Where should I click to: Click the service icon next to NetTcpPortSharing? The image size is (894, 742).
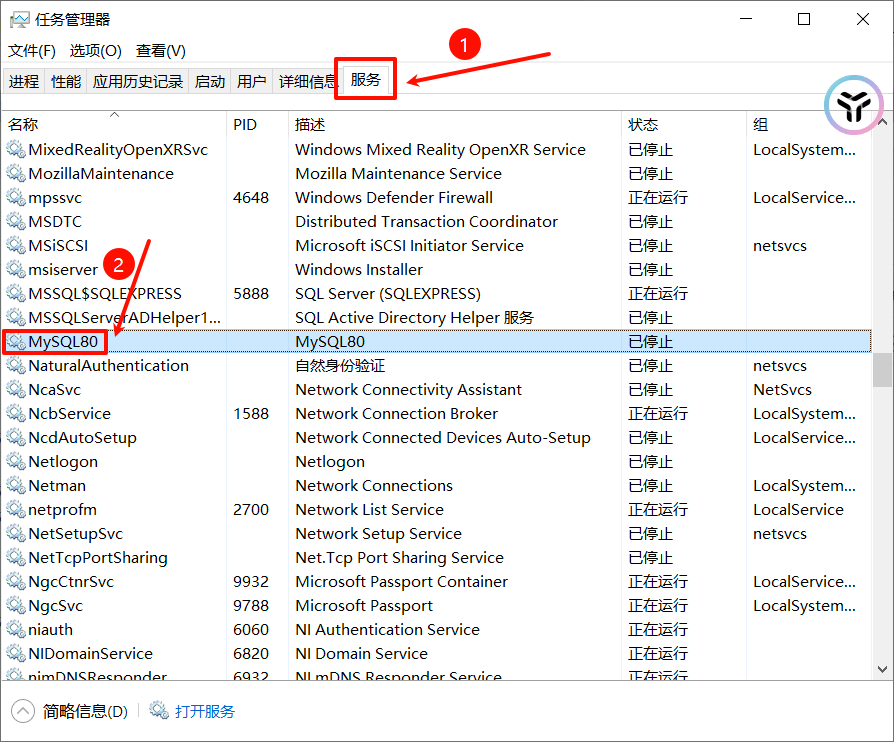click(16, 557)
